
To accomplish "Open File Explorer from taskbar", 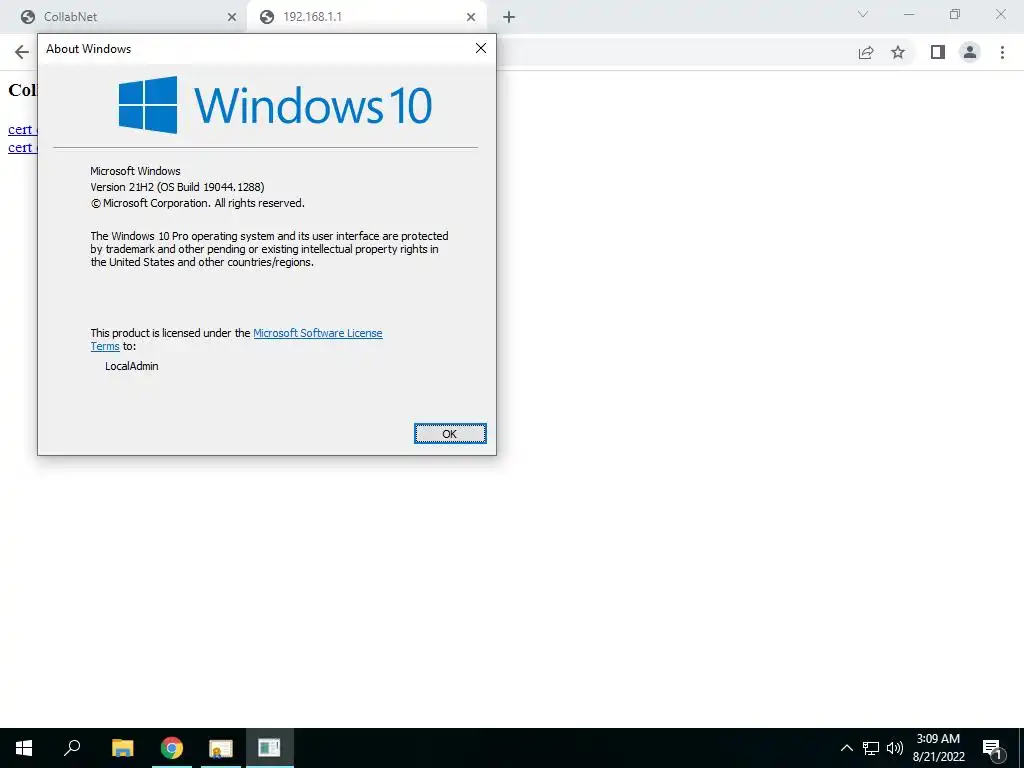I will 122,748.
